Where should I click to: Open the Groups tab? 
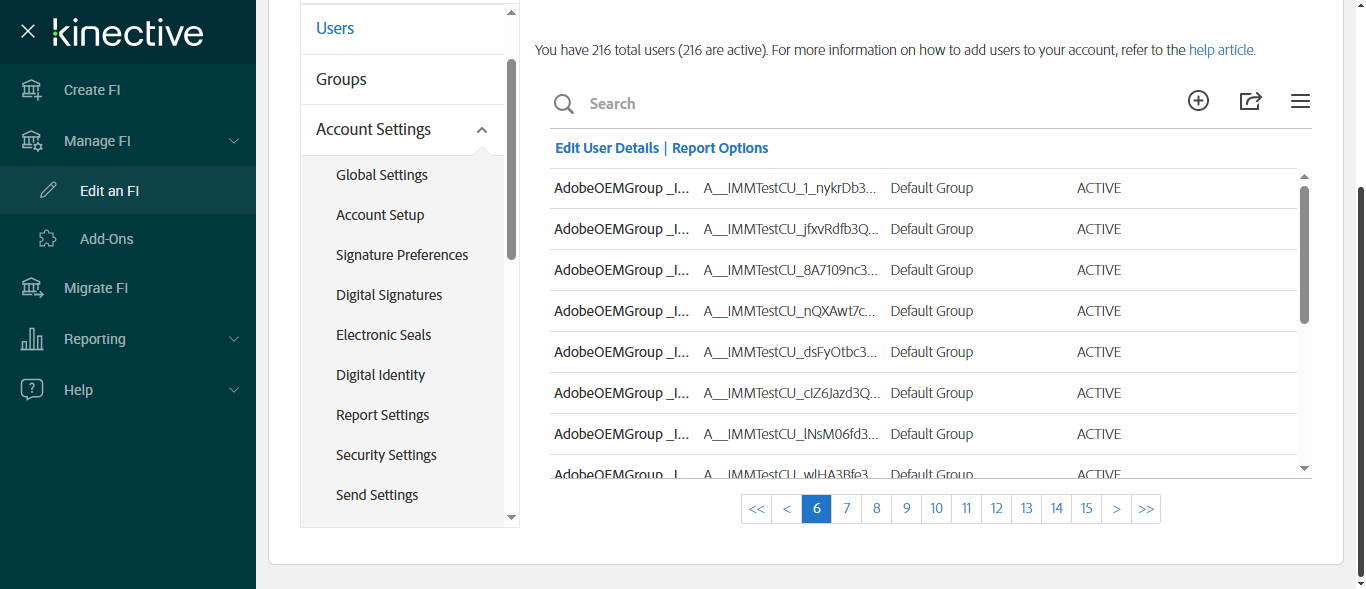point(341,79)
